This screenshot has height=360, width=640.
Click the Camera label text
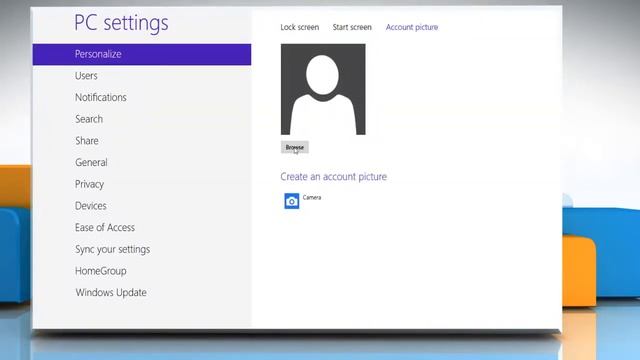[x=312, y=198]
